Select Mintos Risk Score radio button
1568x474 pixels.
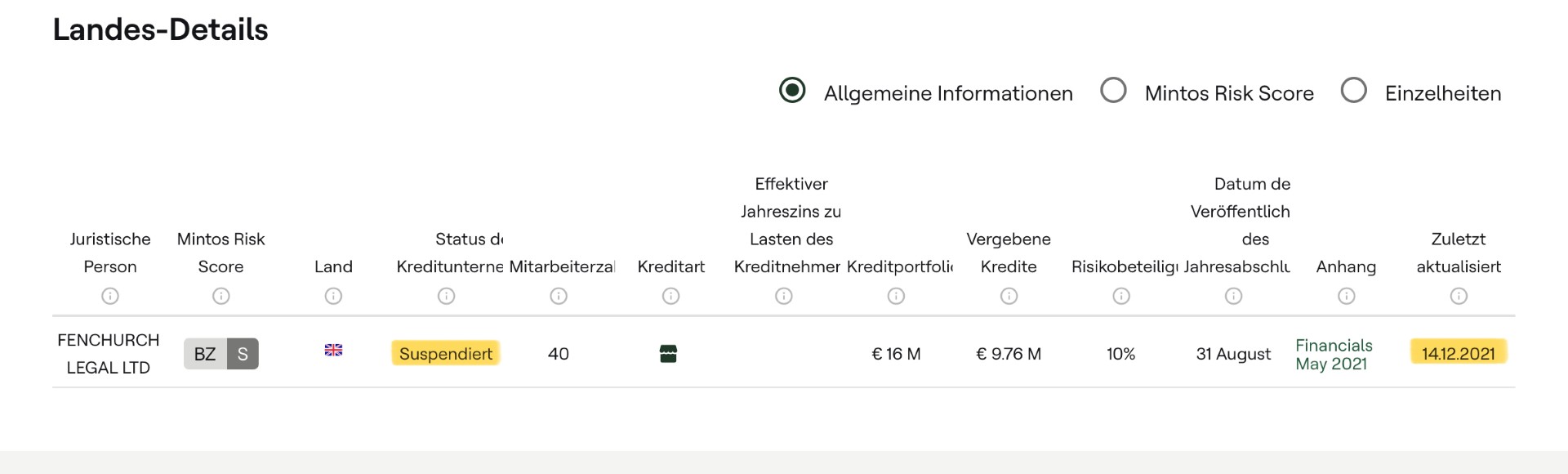[1113, 90]
